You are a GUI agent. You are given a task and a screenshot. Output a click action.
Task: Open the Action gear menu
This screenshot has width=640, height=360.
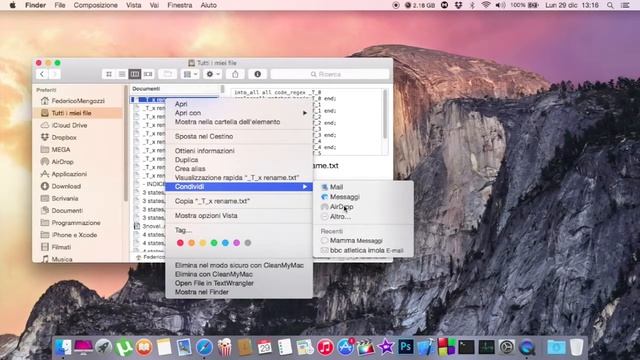[213, 74]
